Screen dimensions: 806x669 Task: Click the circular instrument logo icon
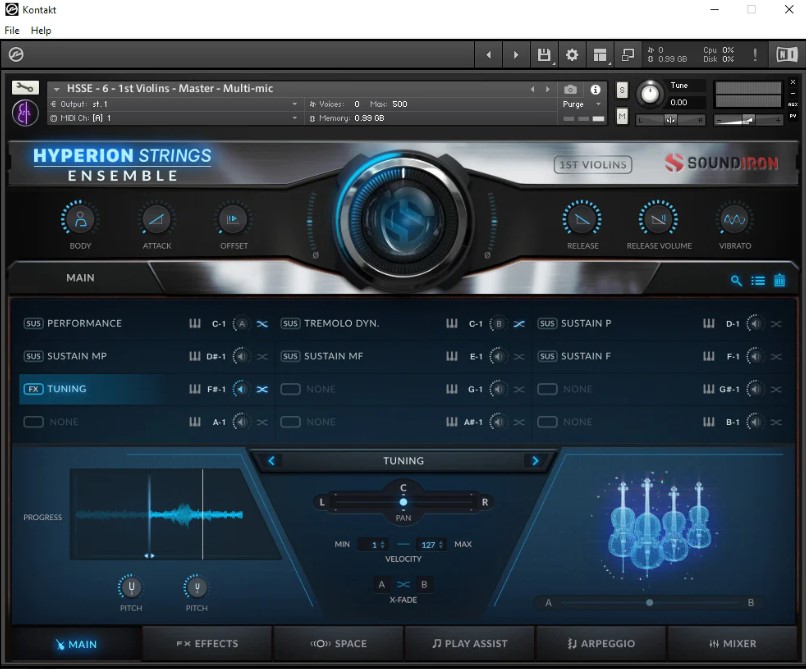pos(25,113)
